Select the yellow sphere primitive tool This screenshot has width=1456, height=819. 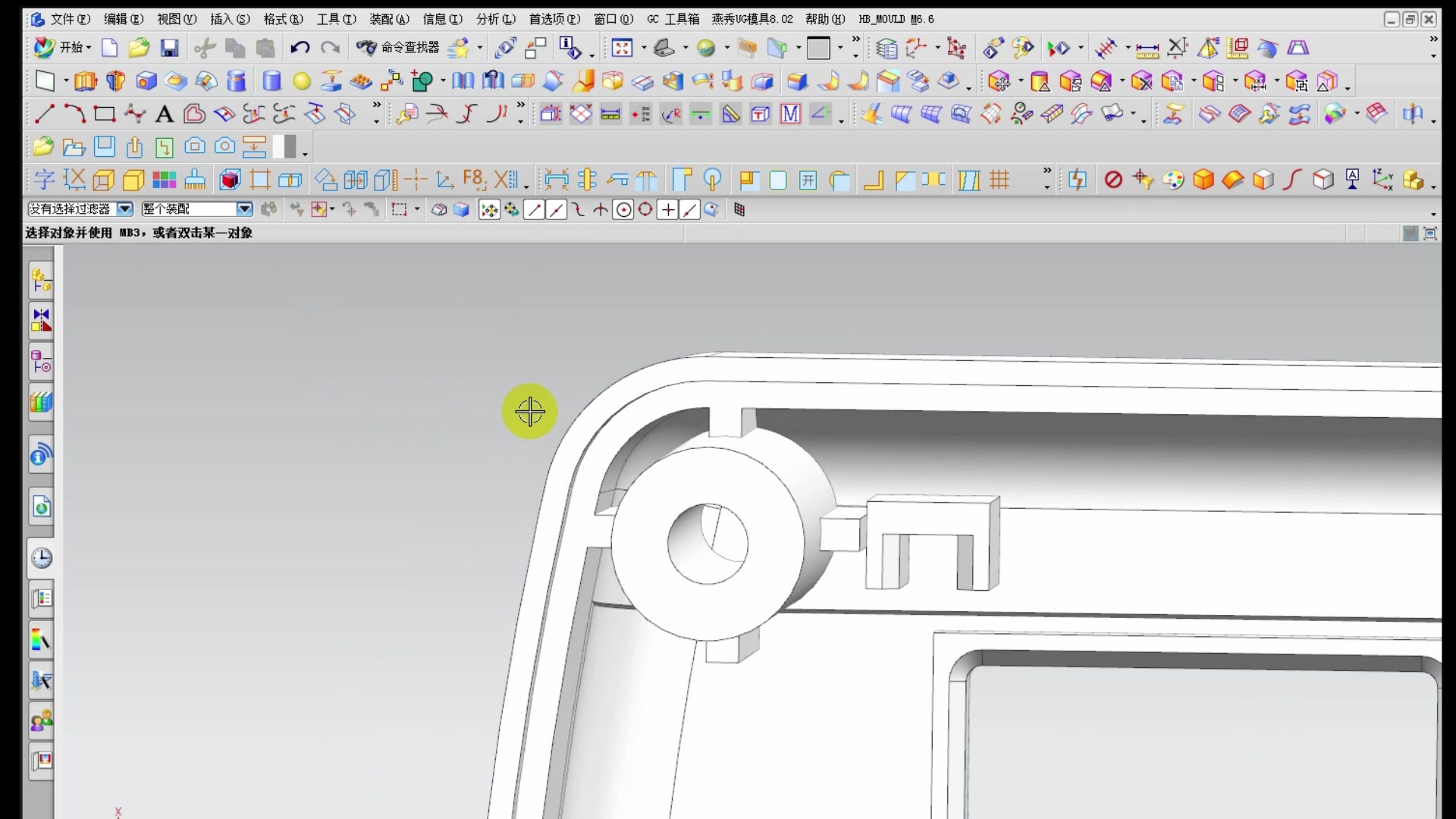302,81
